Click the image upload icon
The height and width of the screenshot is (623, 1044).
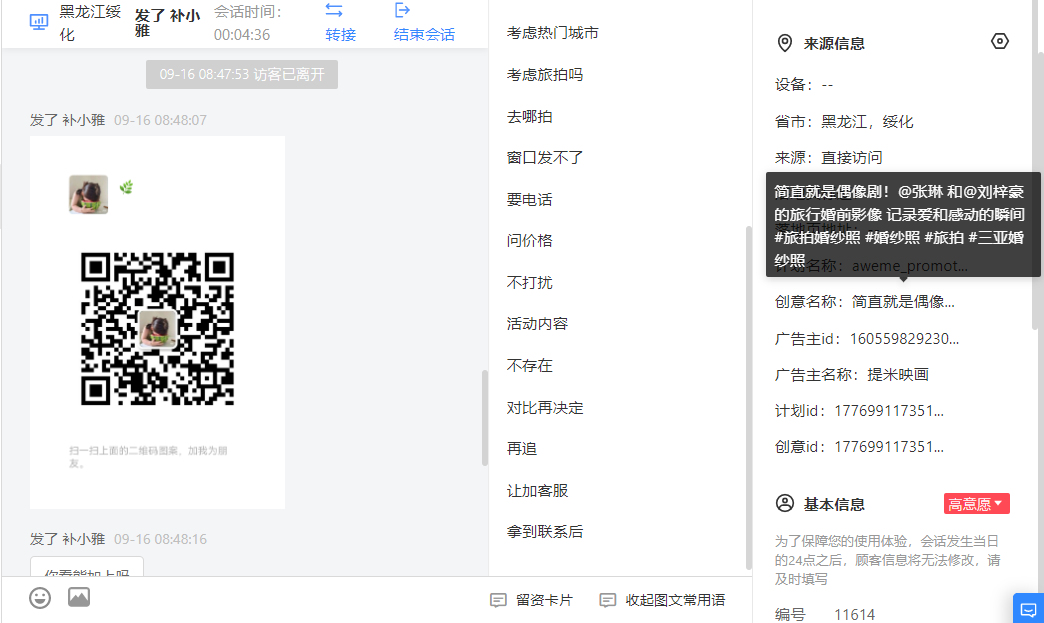pyautogui.click(x=79, y=597)
